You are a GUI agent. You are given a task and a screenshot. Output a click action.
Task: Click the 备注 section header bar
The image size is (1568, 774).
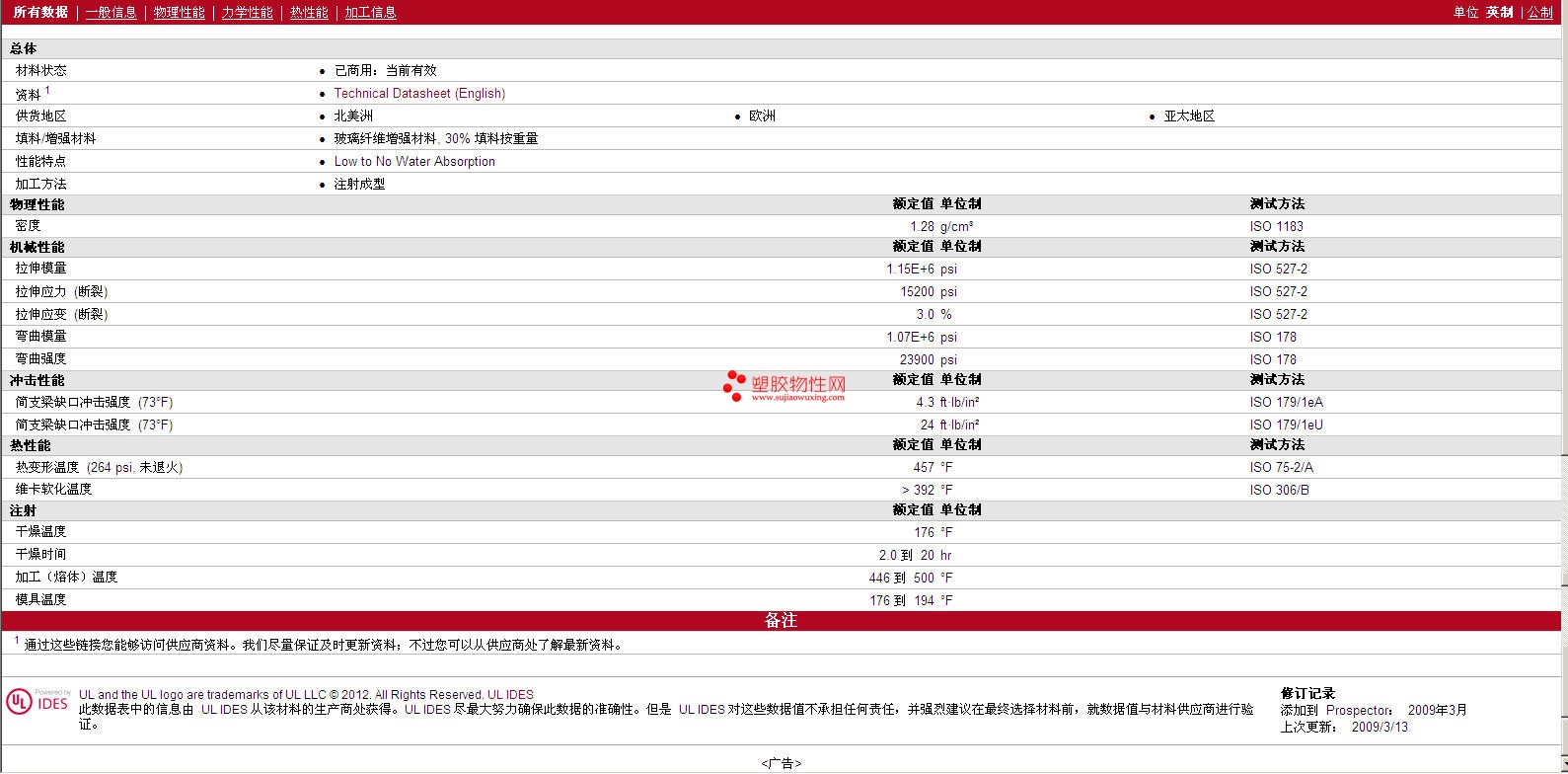point(781,620)
